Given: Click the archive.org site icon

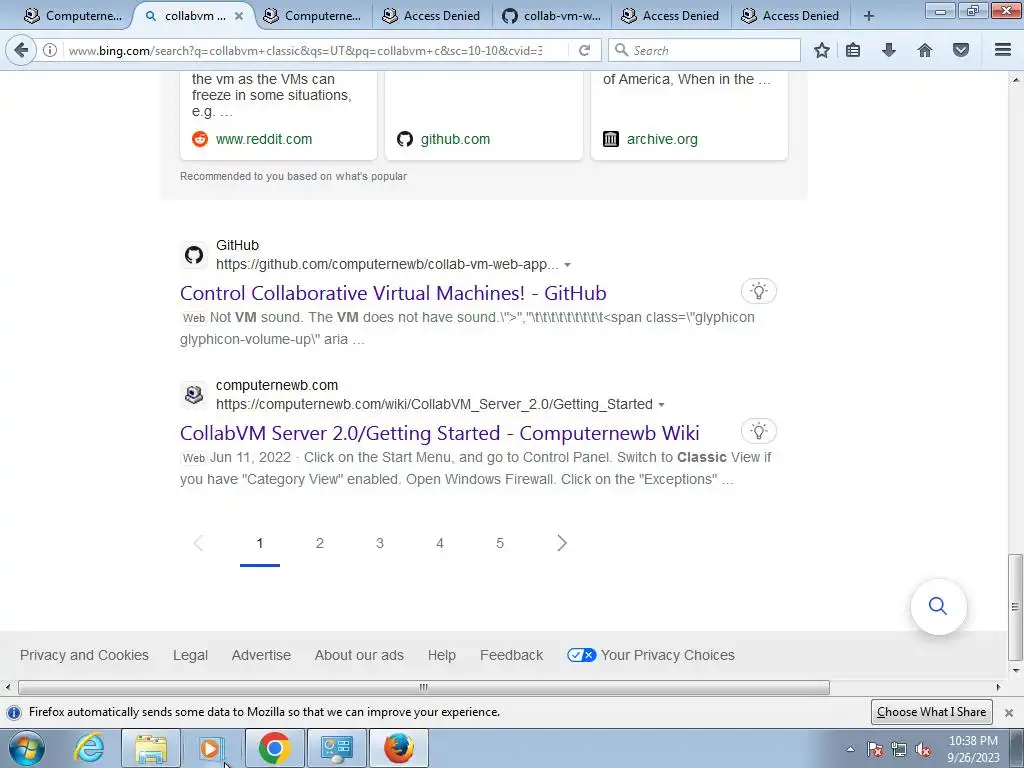Looking at the screenshot, I should [611, 139].
